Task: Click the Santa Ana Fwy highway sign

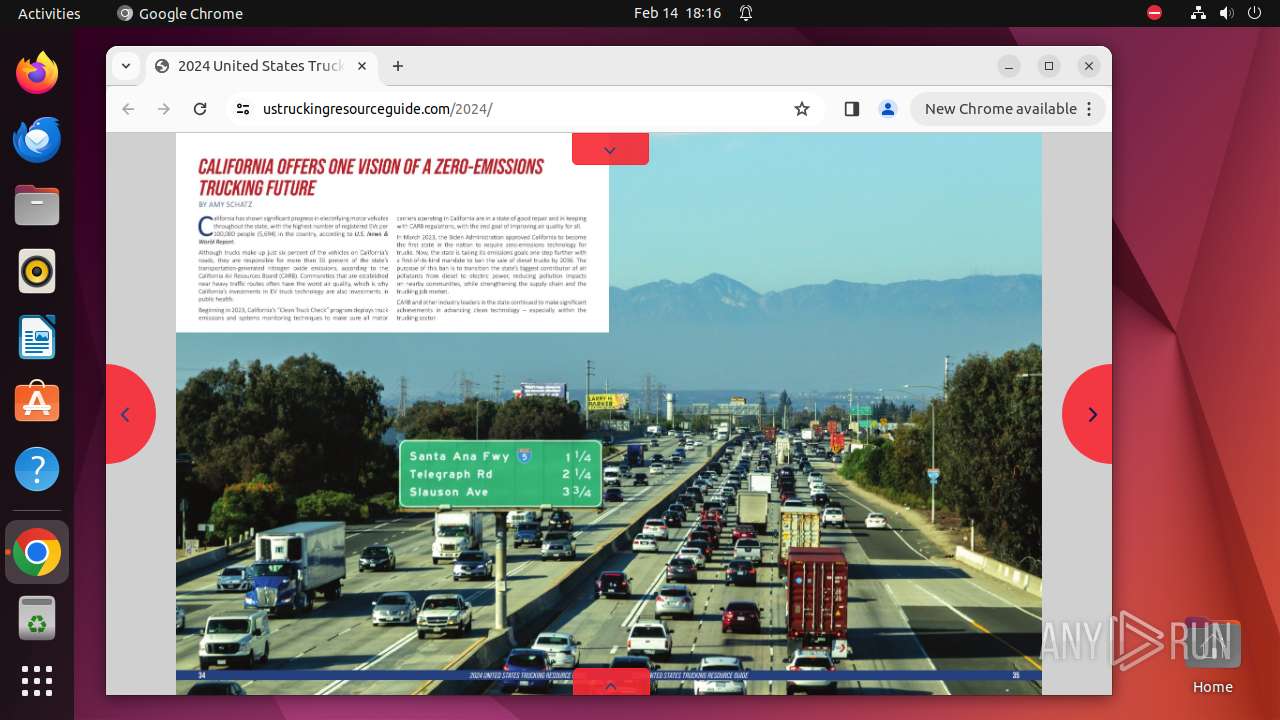Action: 500,474
